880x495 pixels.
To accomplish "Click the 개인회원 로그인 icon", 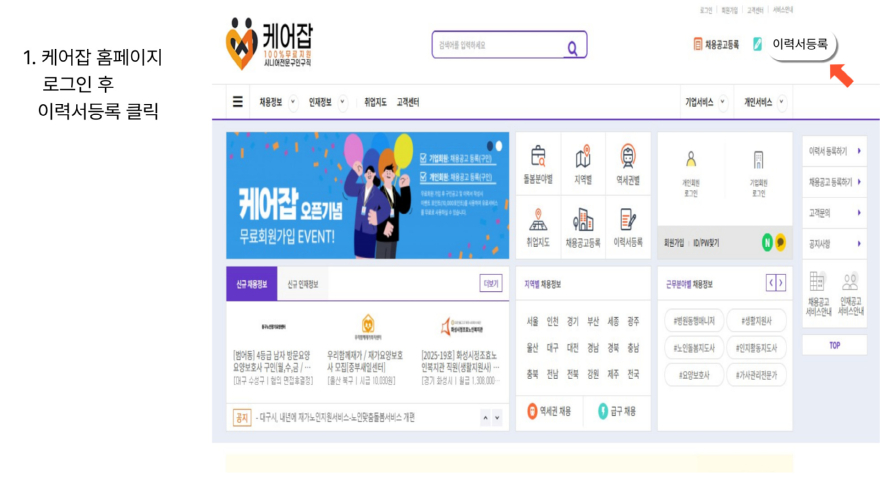I will click(690, 169).
